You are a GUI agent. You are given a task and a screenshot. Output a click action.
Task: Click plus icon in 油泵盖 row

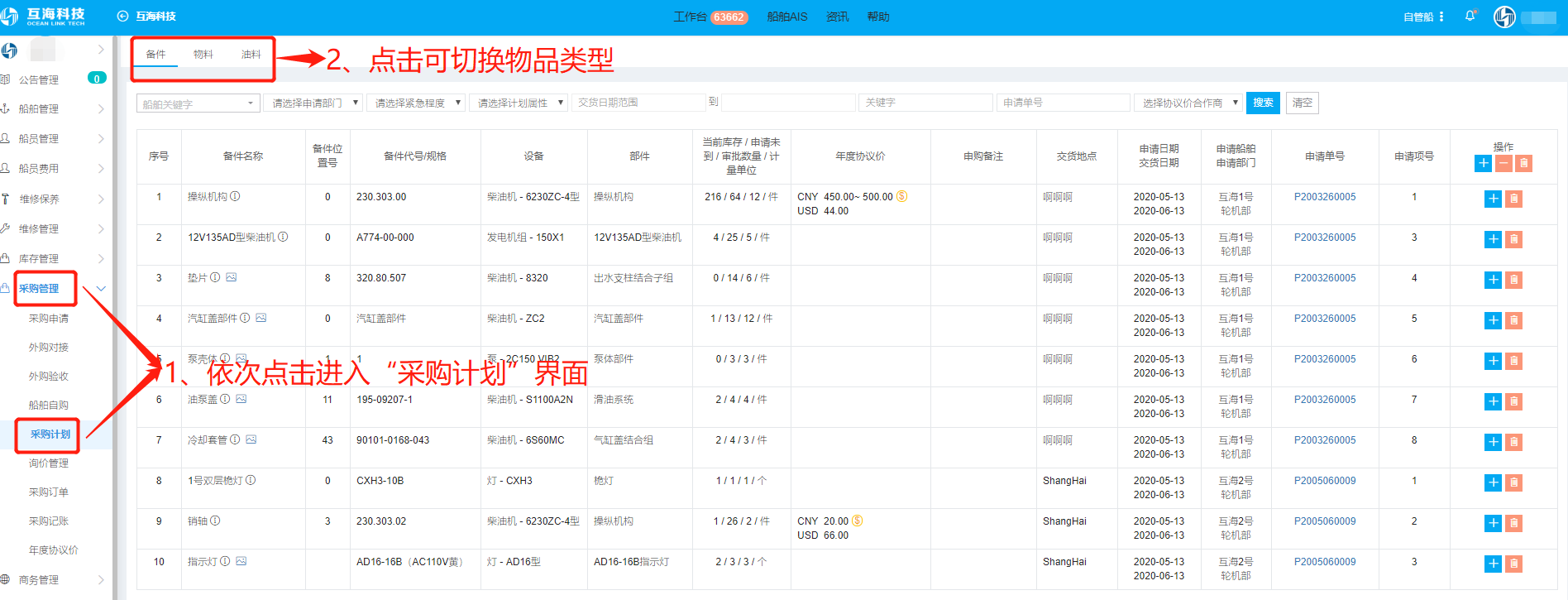(1493, 401)
